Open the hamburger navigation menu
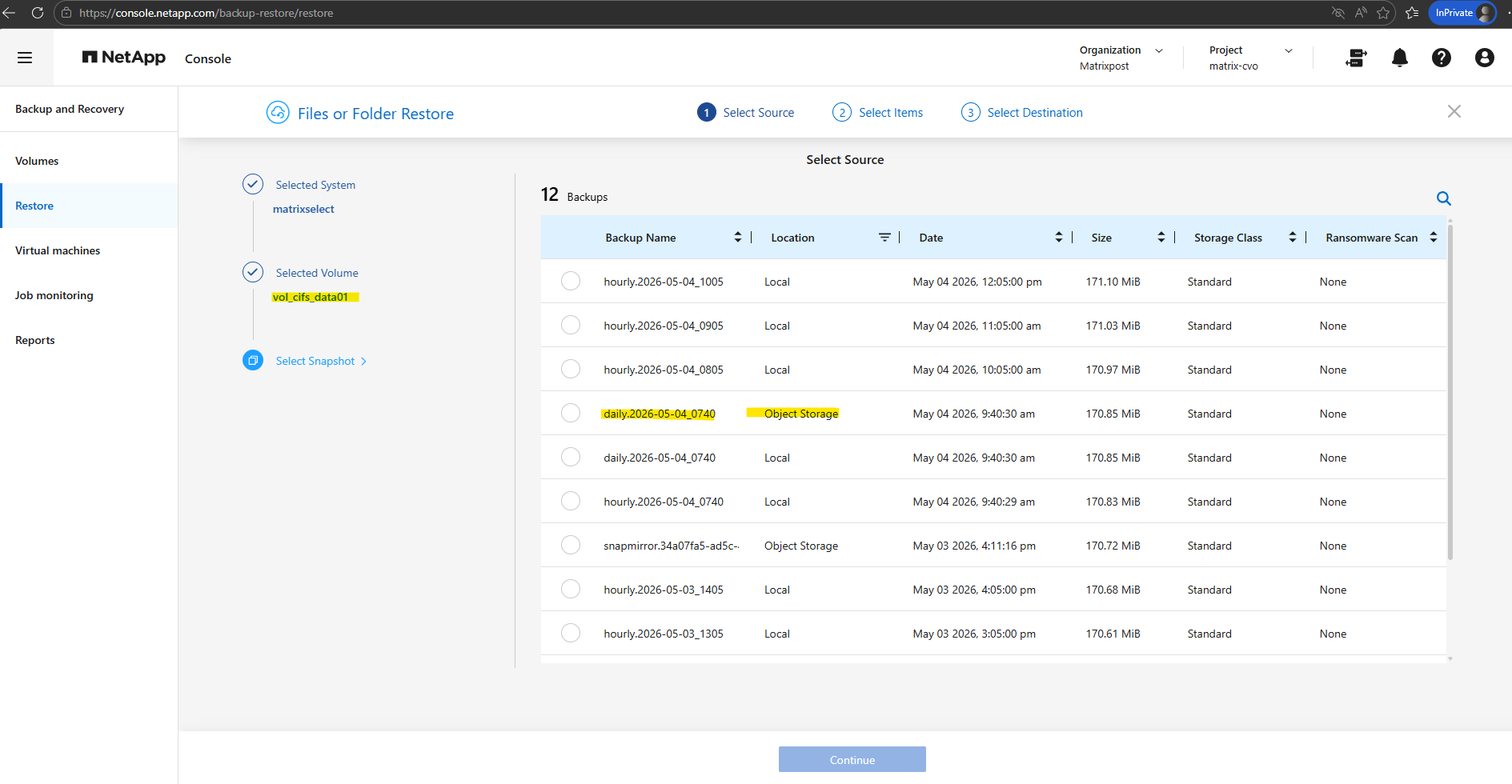 point(25,58)
